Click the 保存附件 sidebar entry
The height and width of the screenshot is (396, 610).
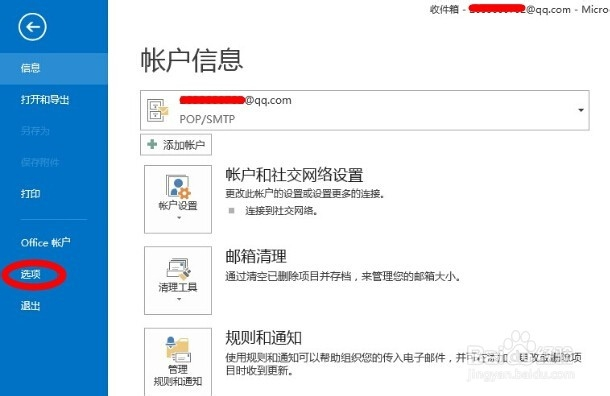click(x=40, y=162)
